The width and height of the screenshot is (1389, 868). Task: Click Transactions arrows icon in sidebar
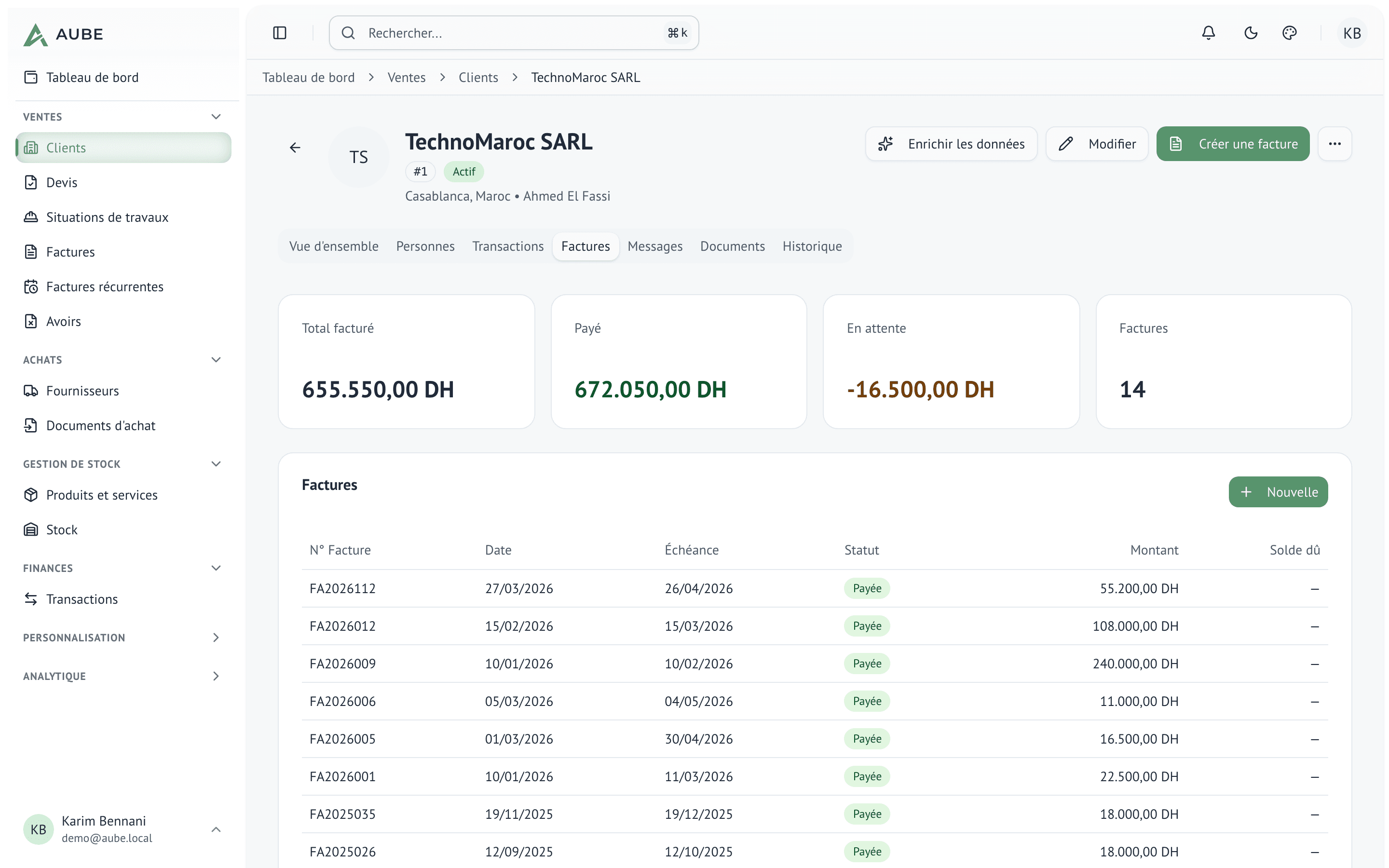click(31, 599)
